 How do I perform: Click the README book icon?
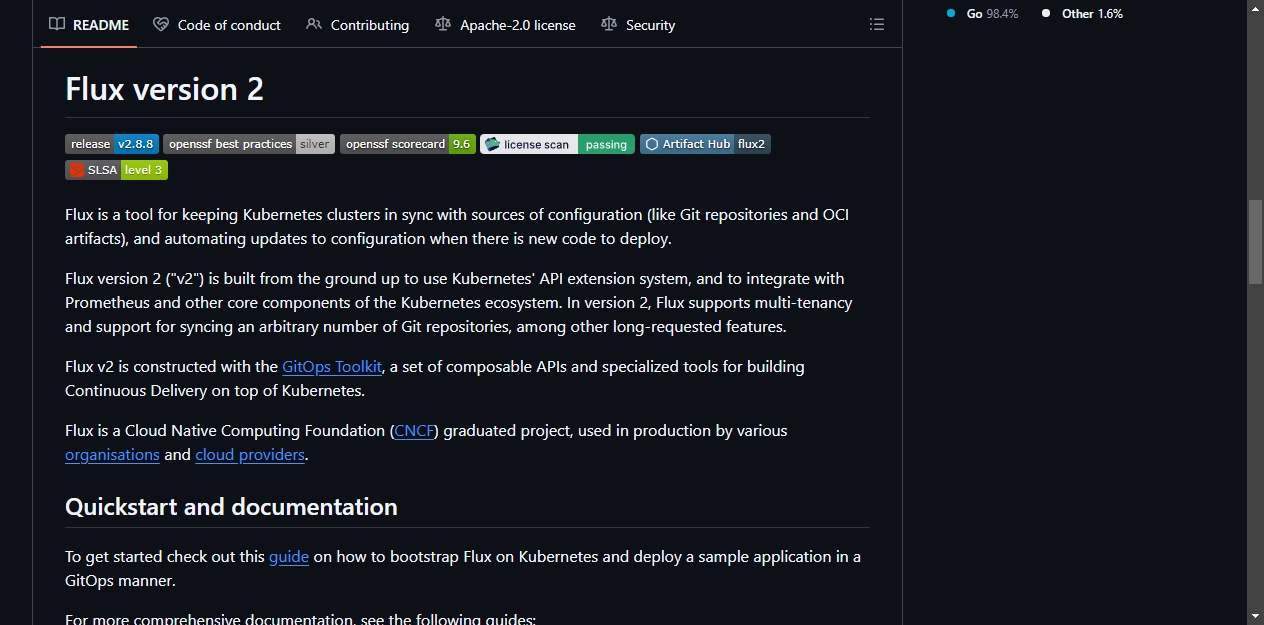(58, 25)
